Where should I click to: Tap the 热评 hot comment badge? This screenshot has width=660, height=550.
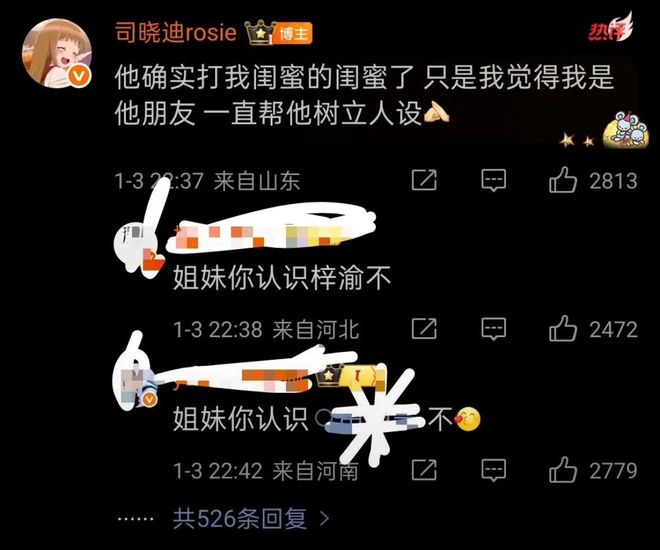[x=610, y=27]
